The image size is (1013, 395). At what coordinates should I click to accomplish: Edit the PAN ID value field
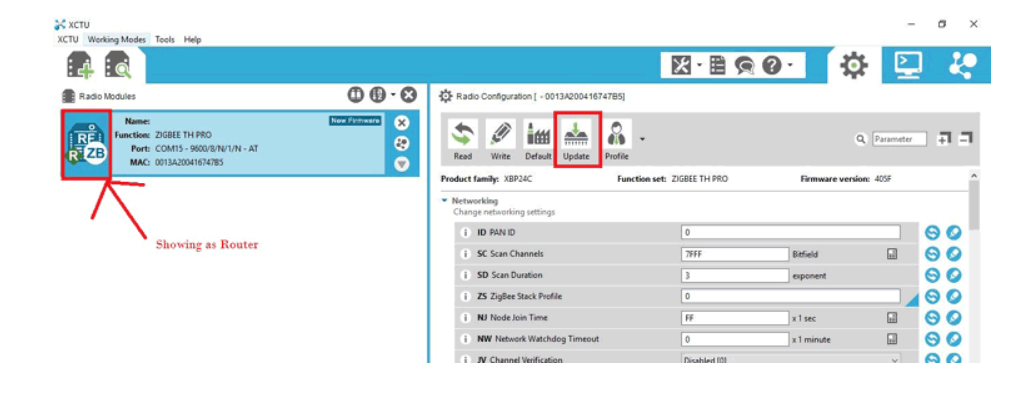[790, 233]
